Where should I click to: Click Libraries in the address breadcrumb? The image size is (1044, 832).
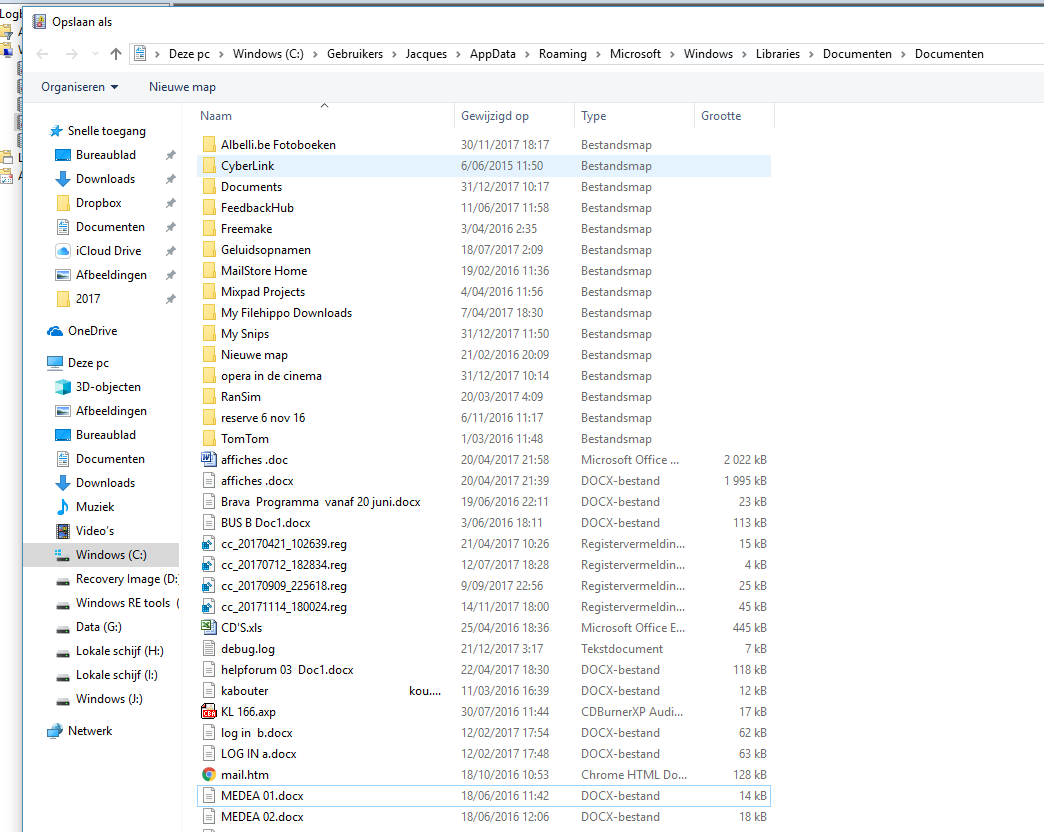[x=778, y=54]
